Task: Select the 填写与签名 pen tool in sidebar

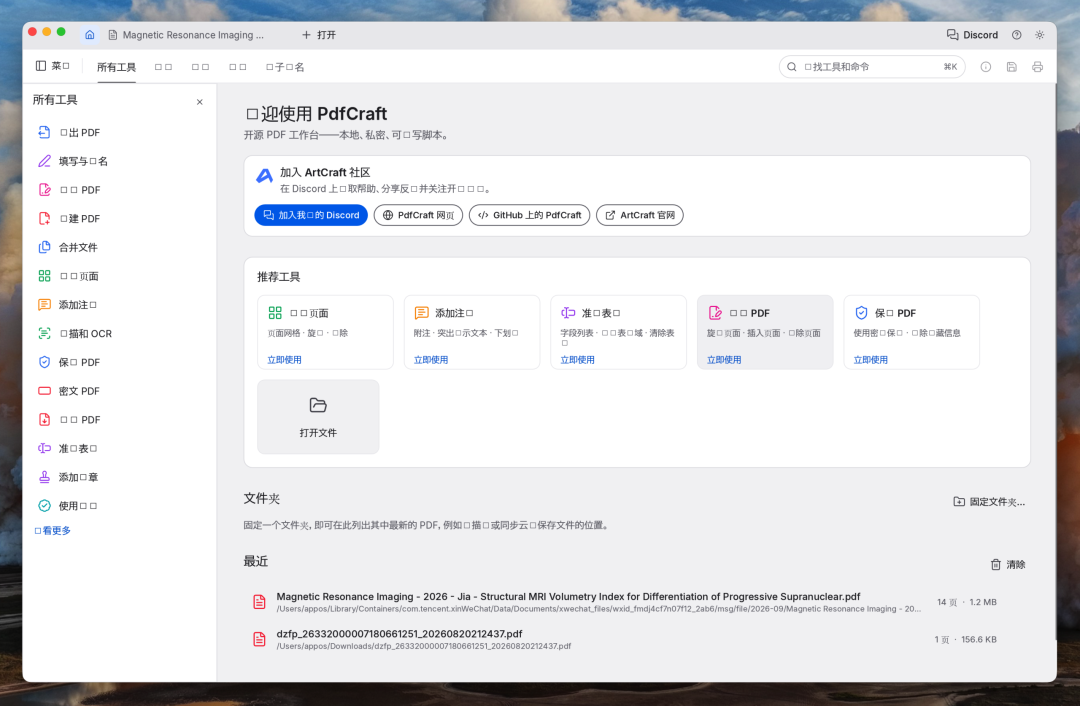Action: click(121, 161)
